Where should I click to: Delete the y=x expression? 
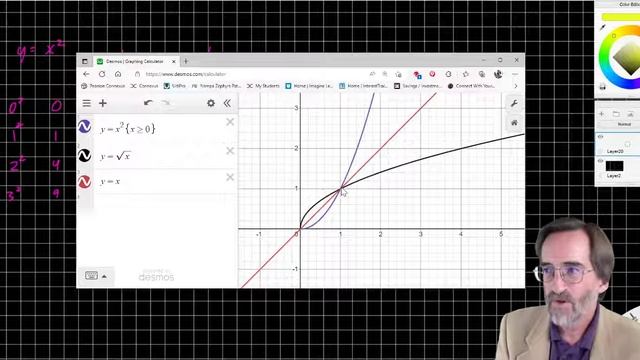(x=230, y=177)
